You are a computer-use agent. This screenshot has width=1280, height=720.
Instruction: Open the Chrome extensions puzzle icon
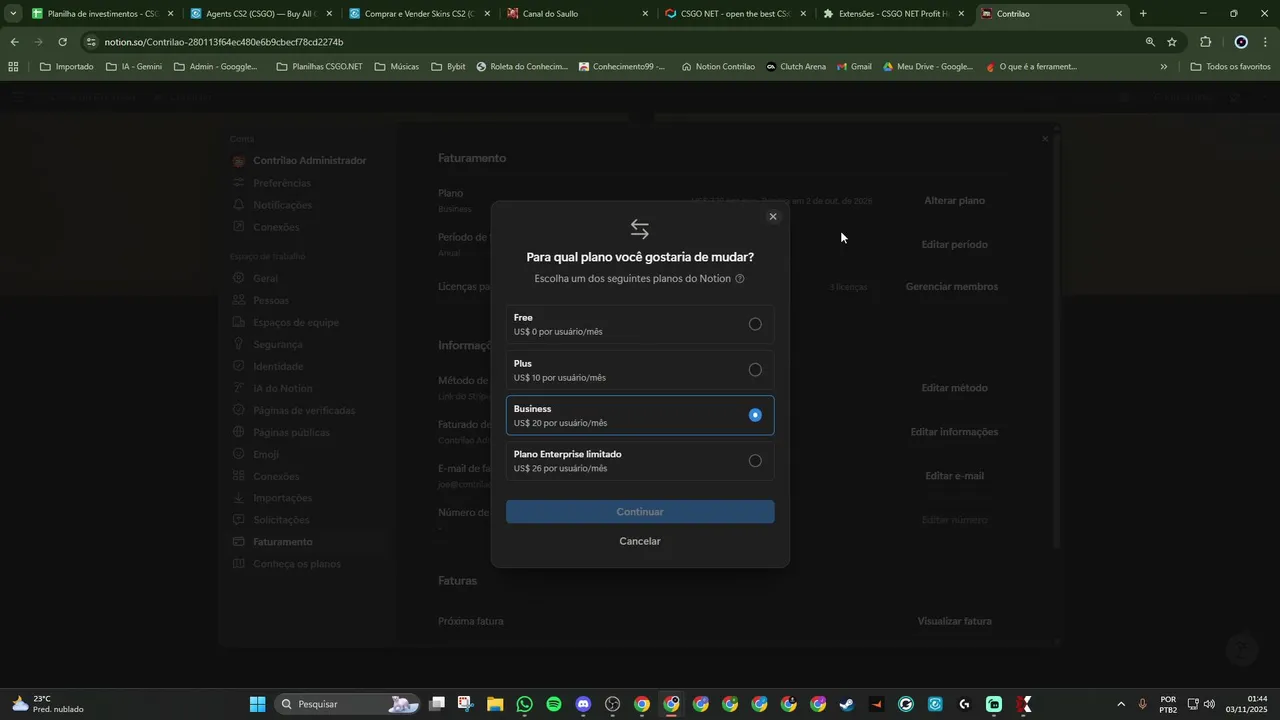(1205, 42)
